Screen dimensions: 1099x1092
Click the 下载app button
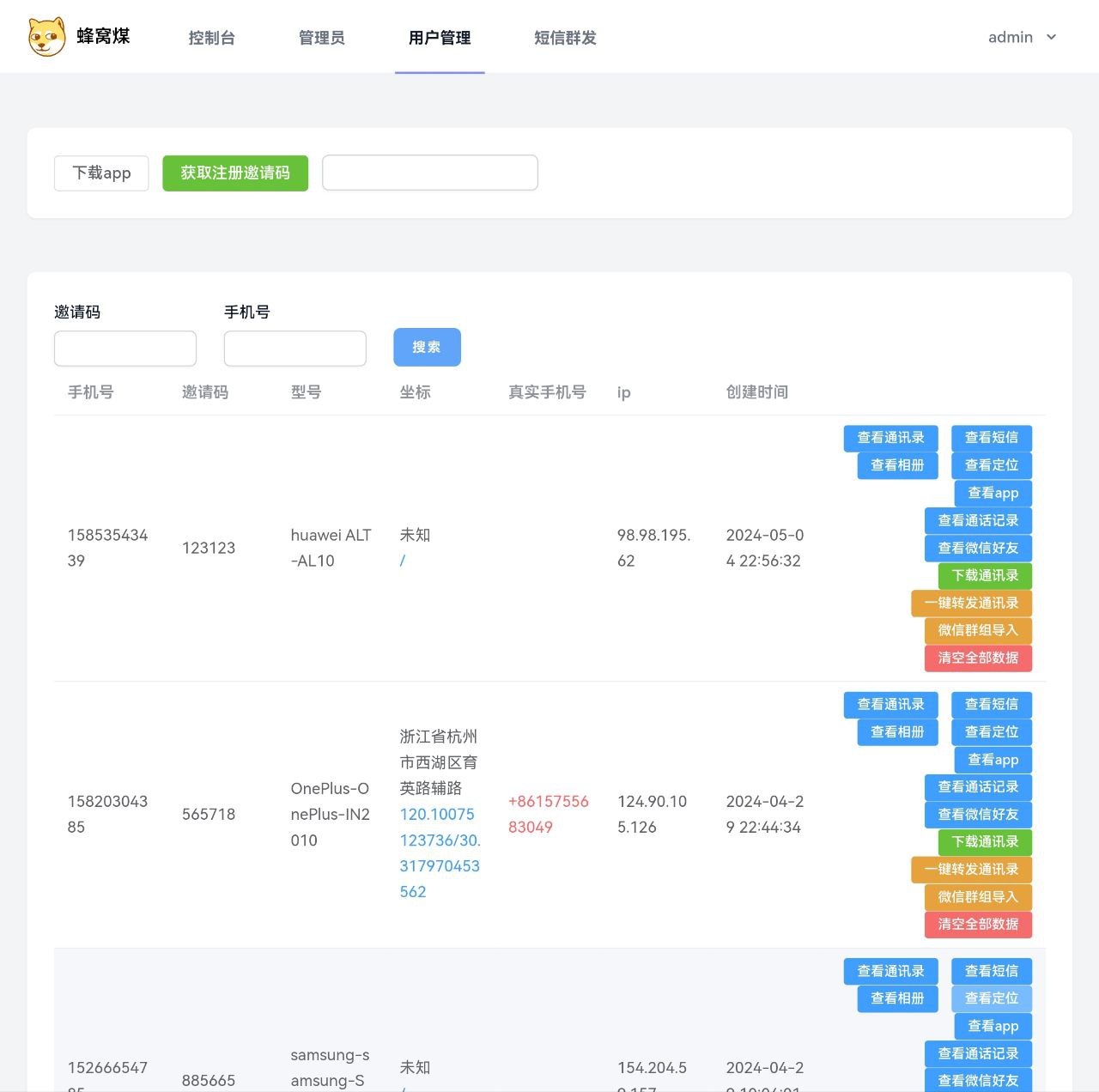101,173
